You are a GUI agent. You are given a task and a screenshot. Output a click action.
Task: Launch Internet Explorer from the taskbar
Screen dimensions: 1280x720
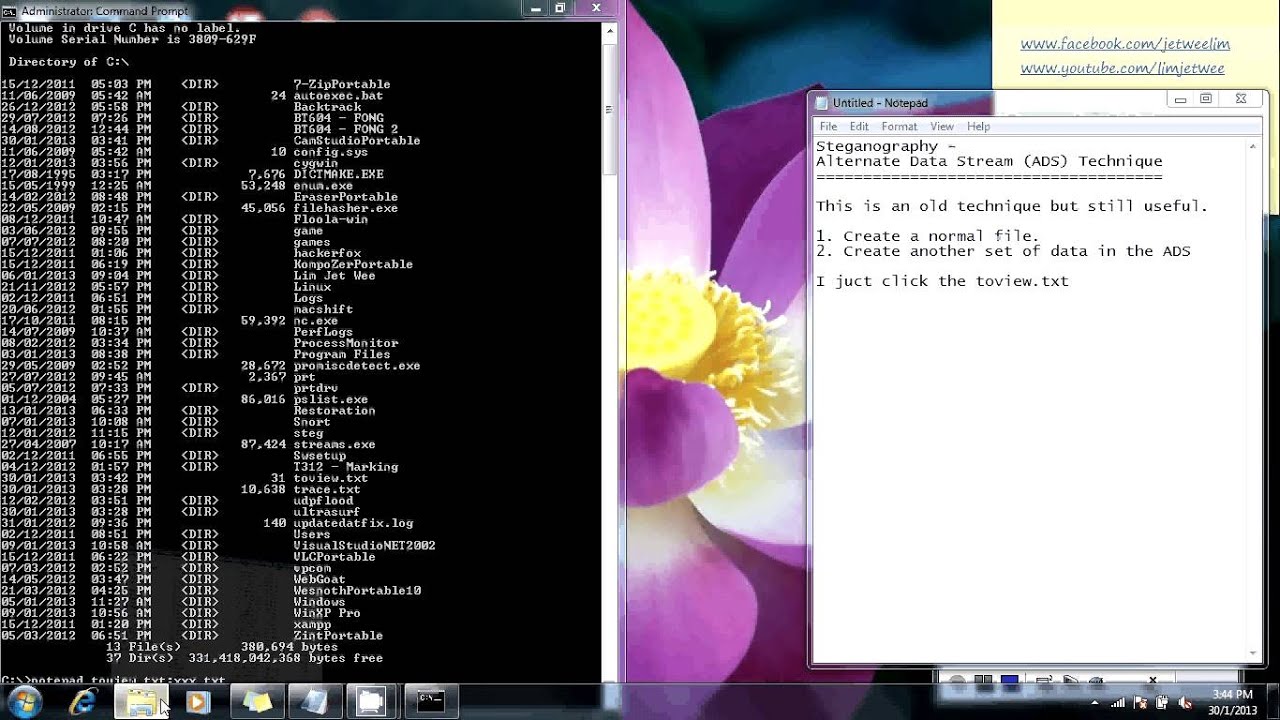pyautogui.click(x=84, y=701)
